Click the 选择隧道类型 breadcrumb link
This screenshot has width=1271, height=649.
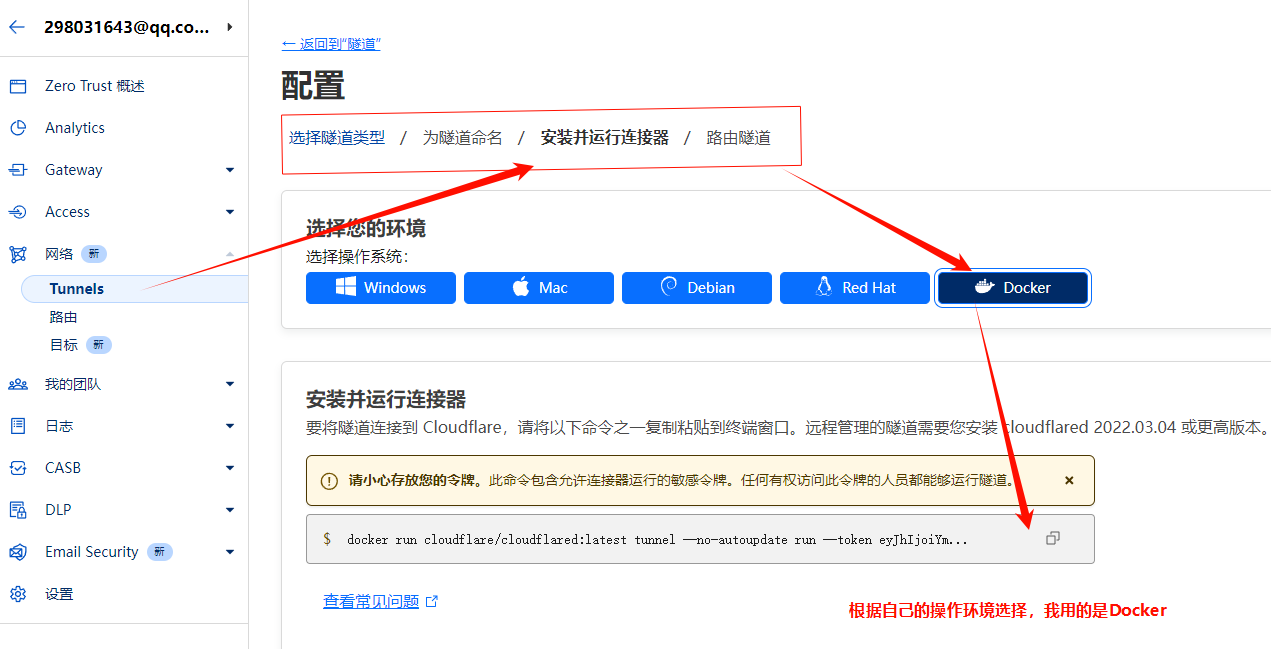[x=337, y=138]
